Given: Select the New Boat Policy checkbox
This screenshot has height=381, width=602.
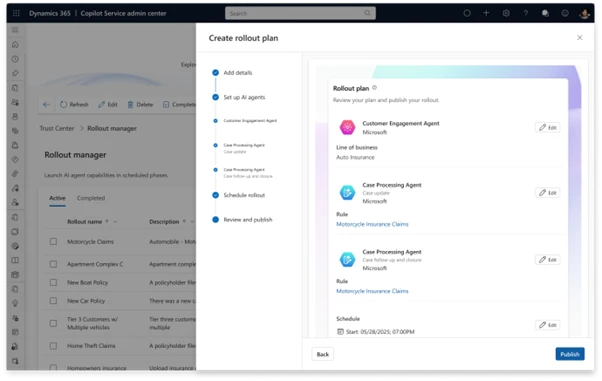Looking at the screenshot, I should coord(53,283).
